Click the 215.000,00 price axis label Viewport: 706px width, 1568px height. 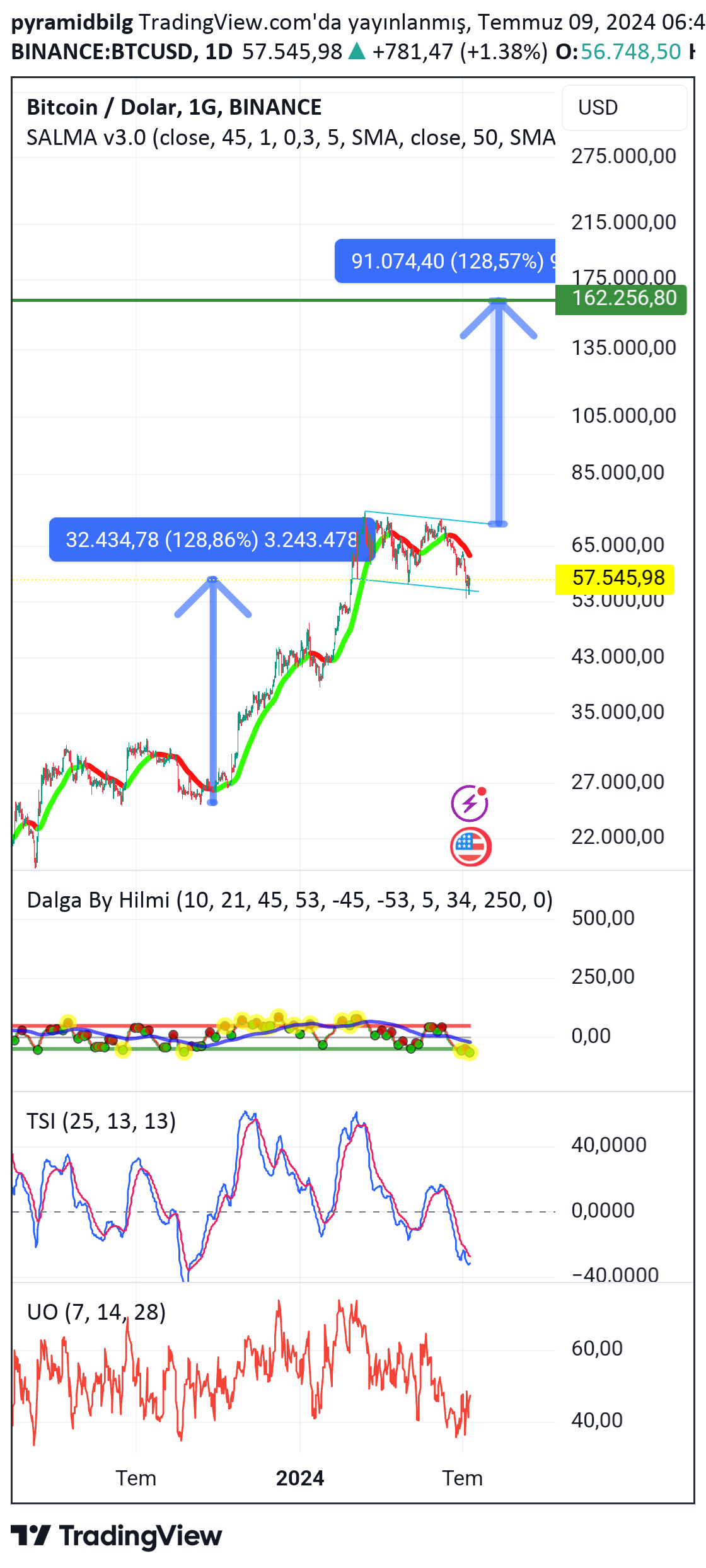click(623, 222)
